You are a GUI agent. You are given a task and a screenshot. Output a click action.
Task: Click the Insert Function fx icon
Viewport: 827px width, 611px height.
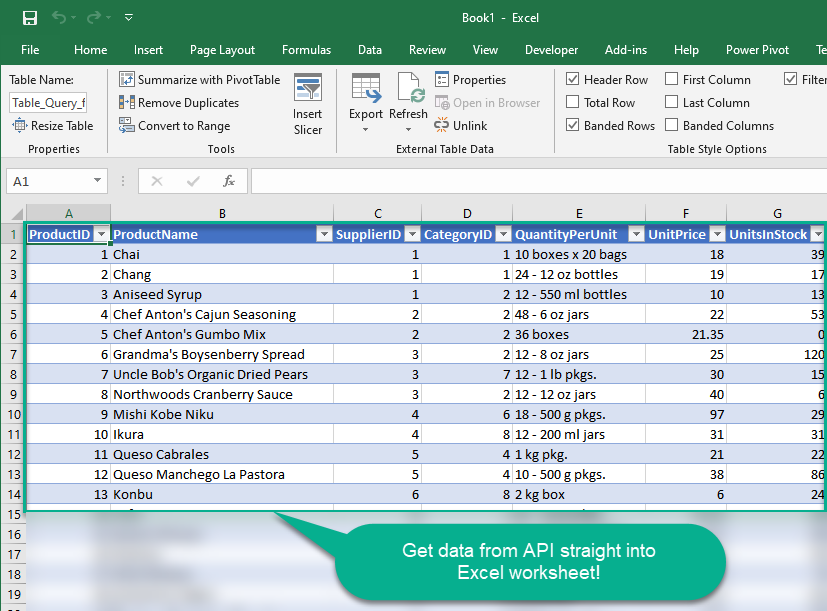[229, 181]
